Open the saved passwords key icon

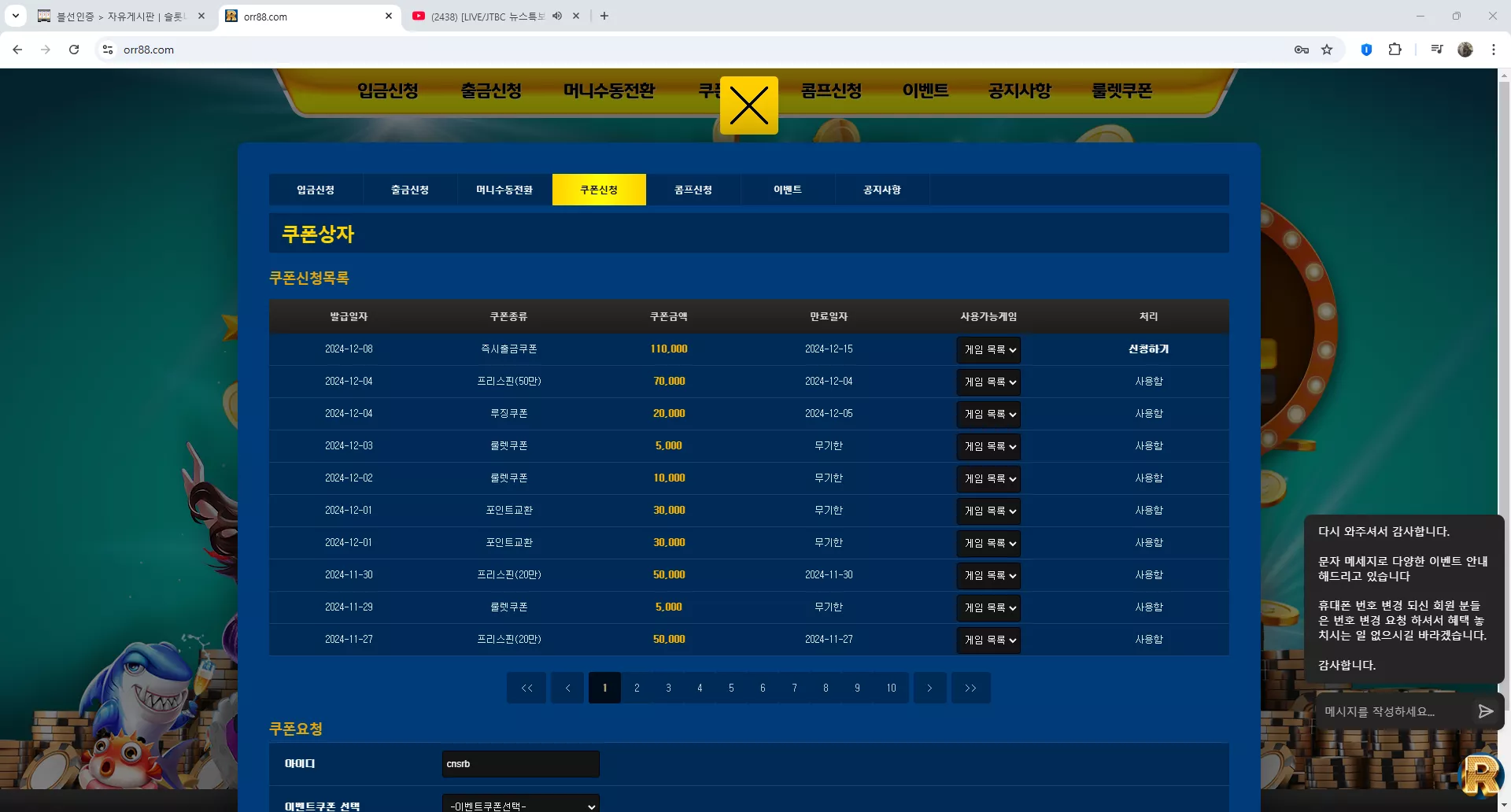coord(1302,50)
